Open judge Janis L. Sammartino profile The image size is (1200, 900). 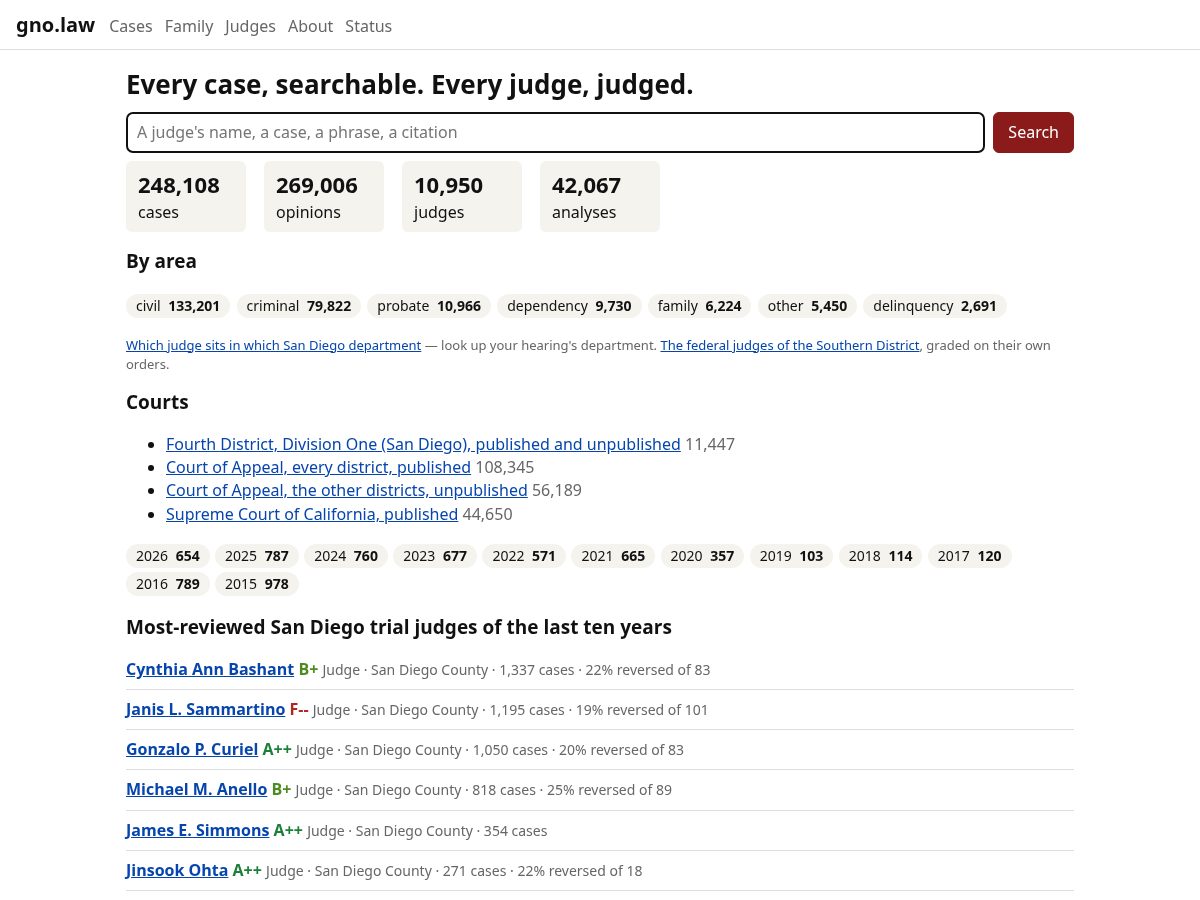(x=205, y=709)
